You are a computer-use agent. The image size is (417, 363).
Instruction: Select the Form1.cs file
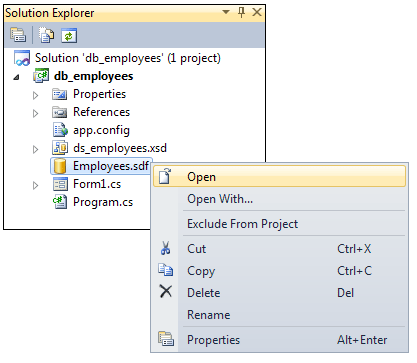tap(97, 184)
